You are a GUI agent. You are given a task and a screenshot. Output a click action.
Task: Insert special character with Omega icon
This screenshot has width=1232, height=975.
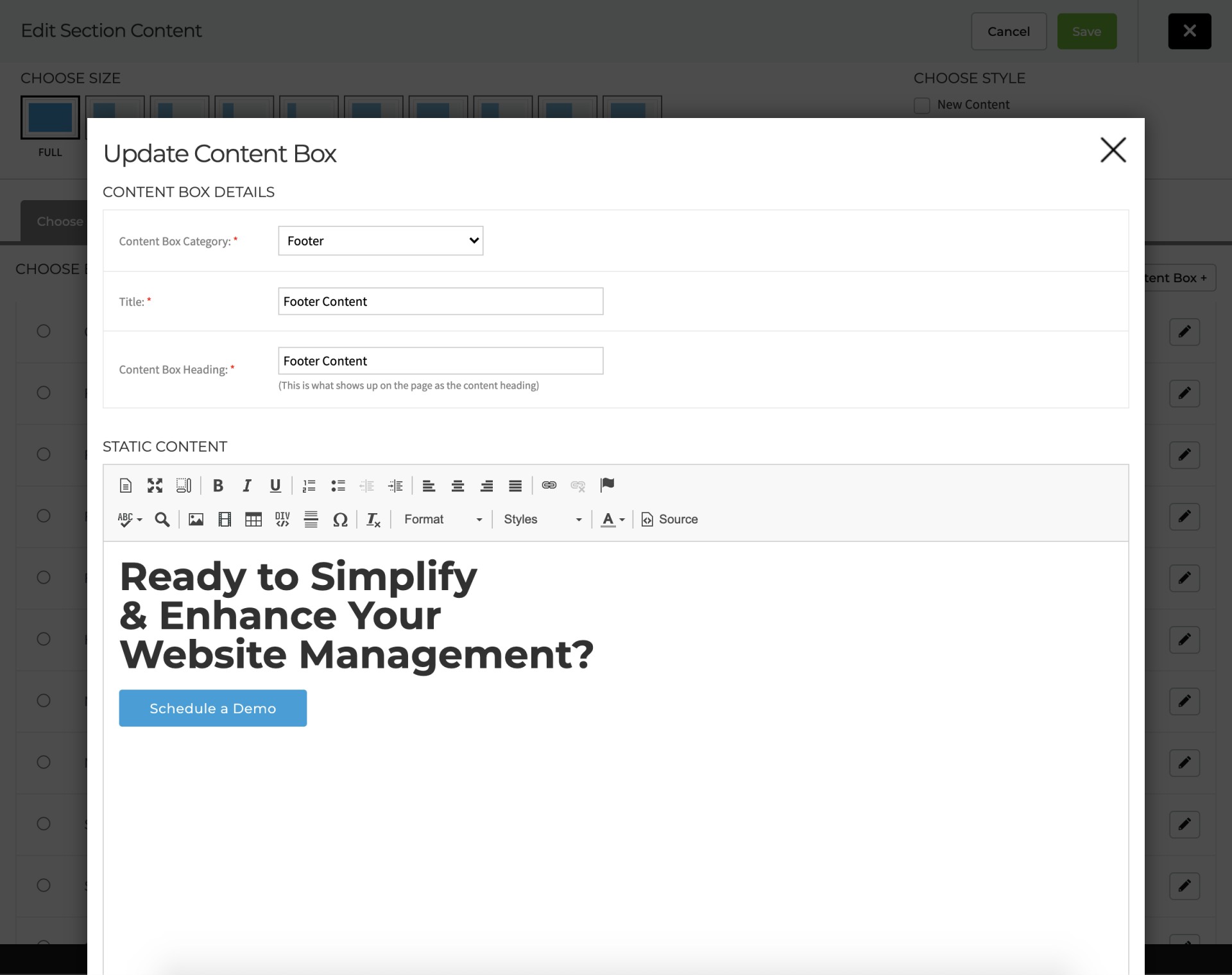340,520
